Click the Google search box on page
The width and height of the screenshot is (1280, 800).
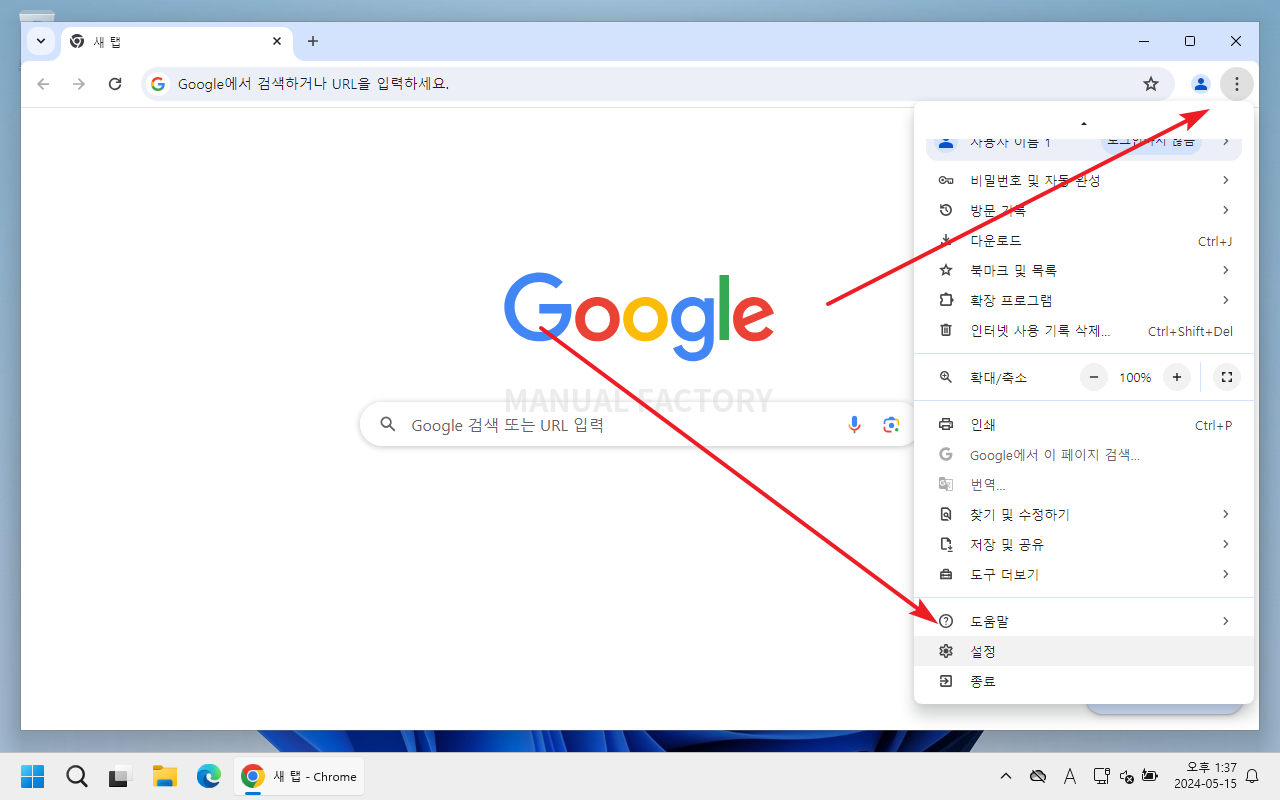tap(638, 425)
